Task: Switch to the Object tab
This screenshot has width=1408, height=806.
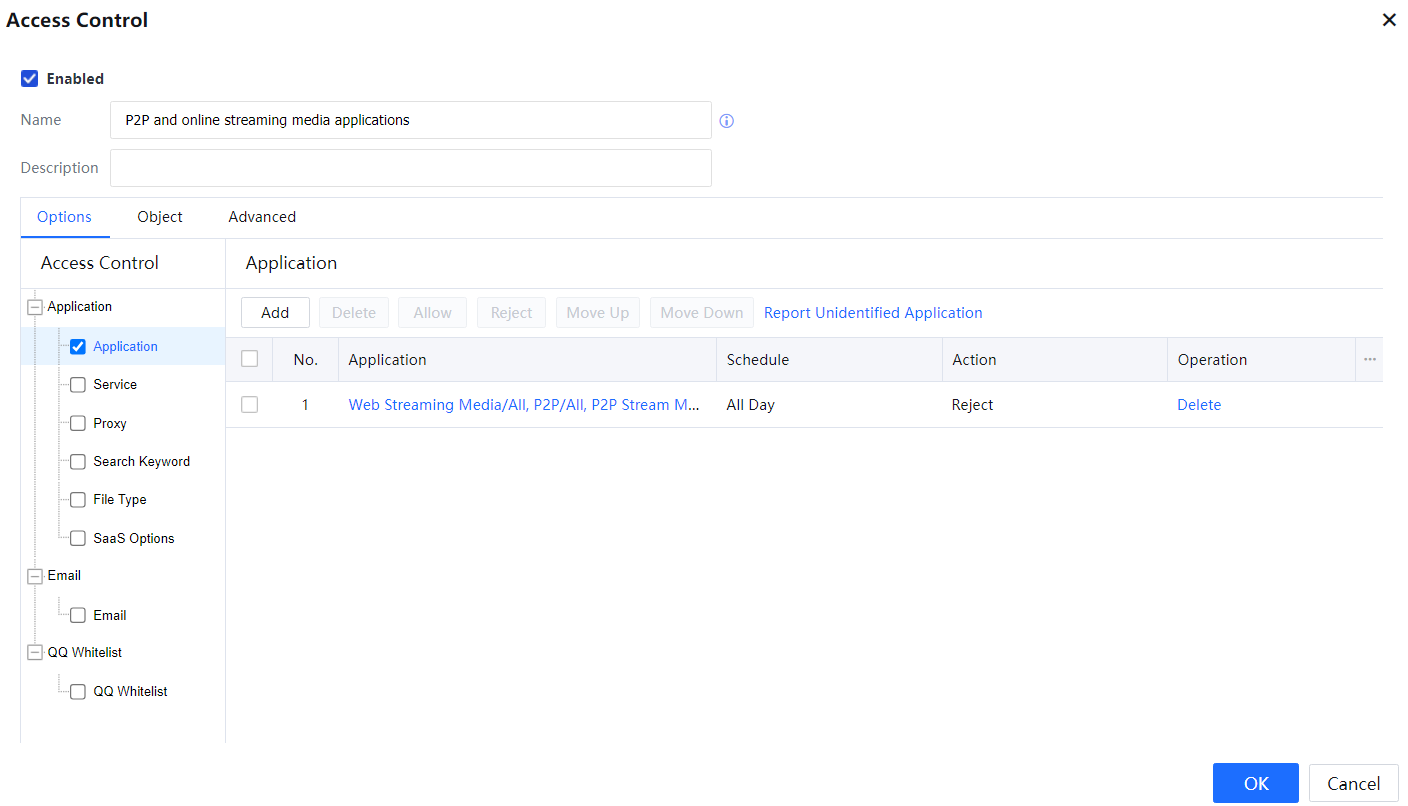Action: [160, 217]
